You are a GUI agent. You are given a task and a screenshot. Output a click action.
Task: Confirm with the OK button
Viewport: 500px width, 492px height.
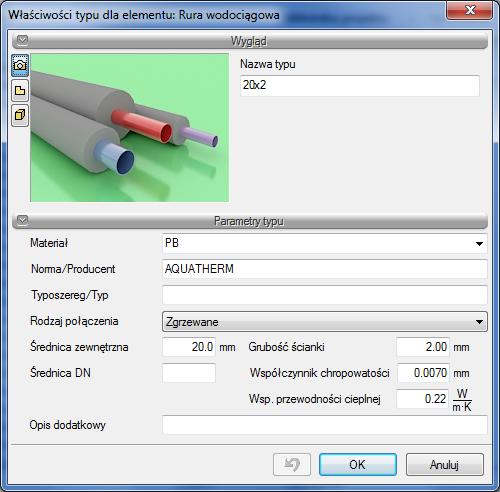(358, 464)
